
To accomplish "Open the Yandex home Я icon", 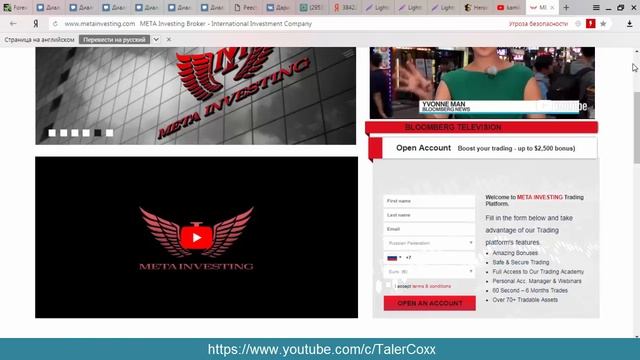I will pos(36,24).
